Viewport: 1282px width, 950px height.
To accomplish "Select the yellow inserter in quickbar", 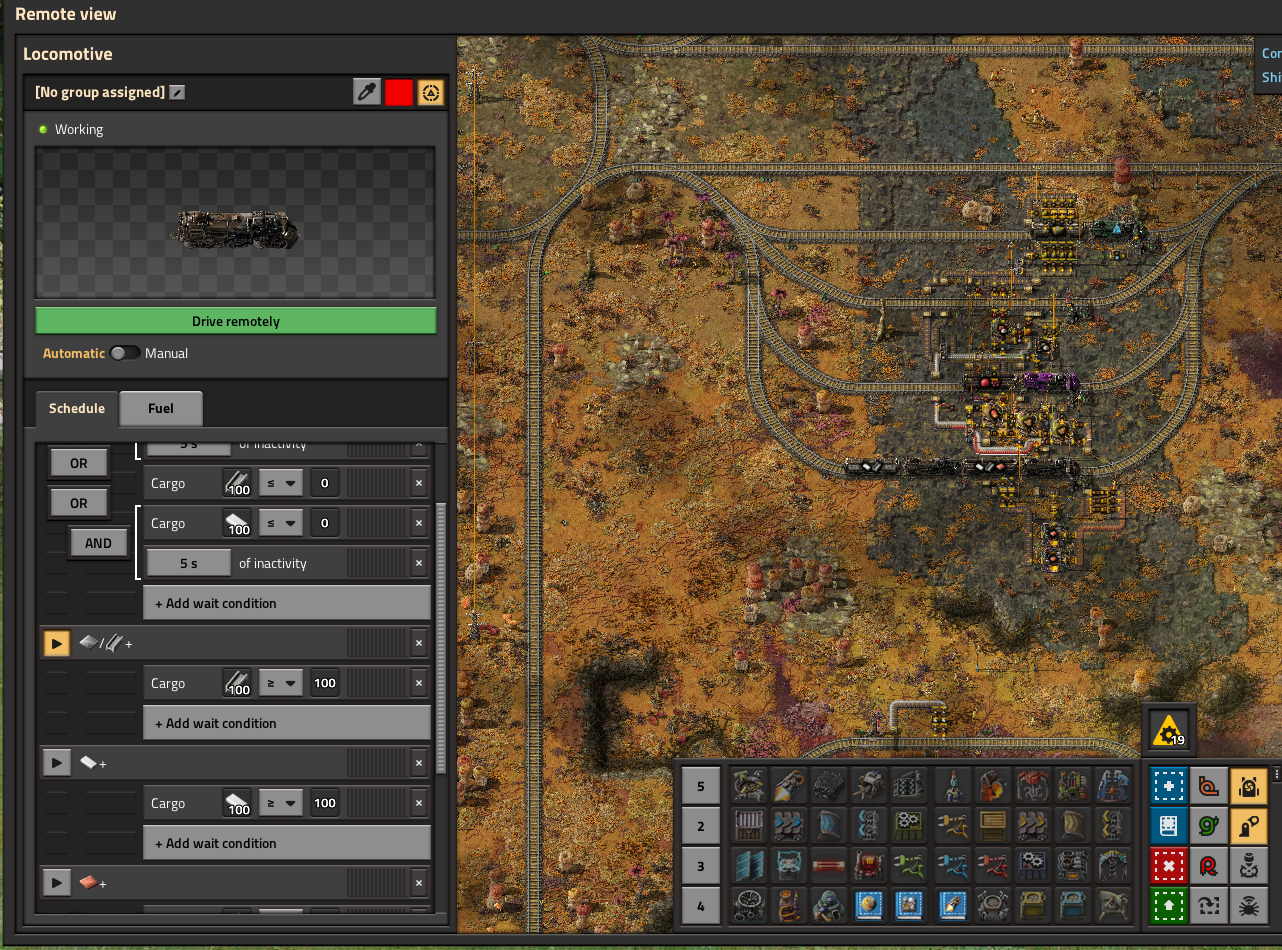I will pos(954,826).
